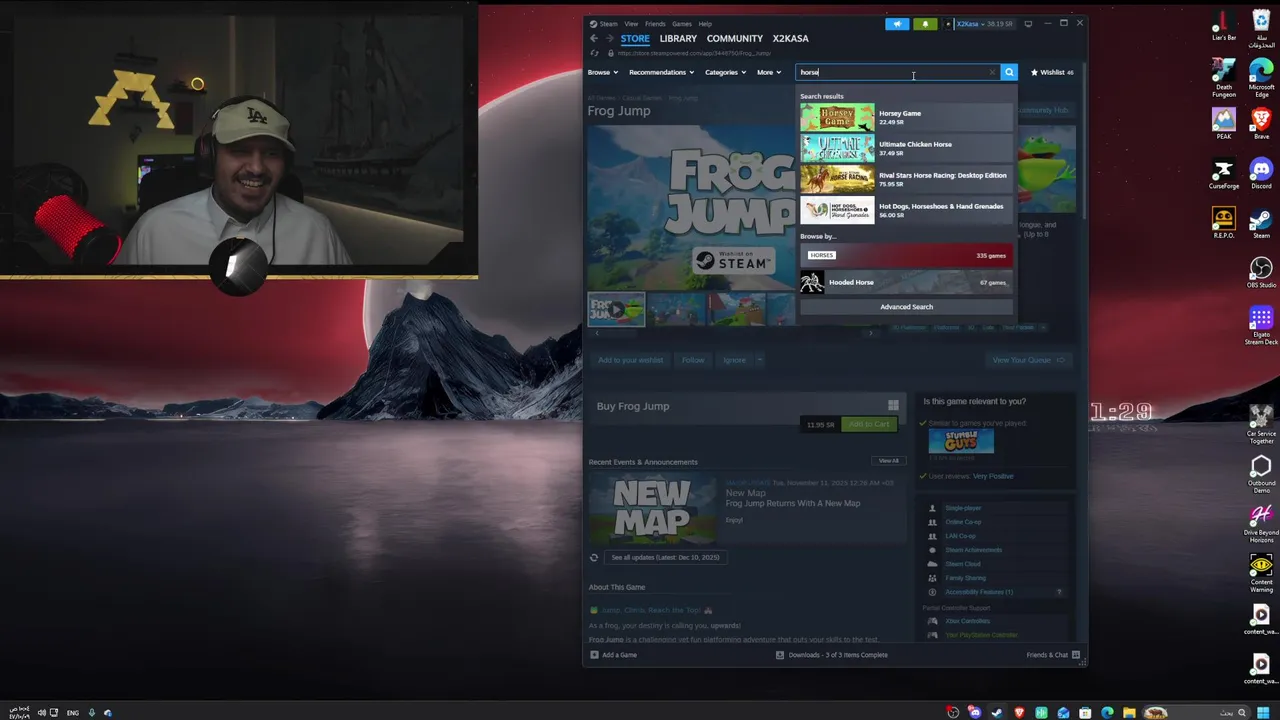Open File Explorer from the taskbar
The width and height of the screenshot is (1280, 720).
(1129, 713)
